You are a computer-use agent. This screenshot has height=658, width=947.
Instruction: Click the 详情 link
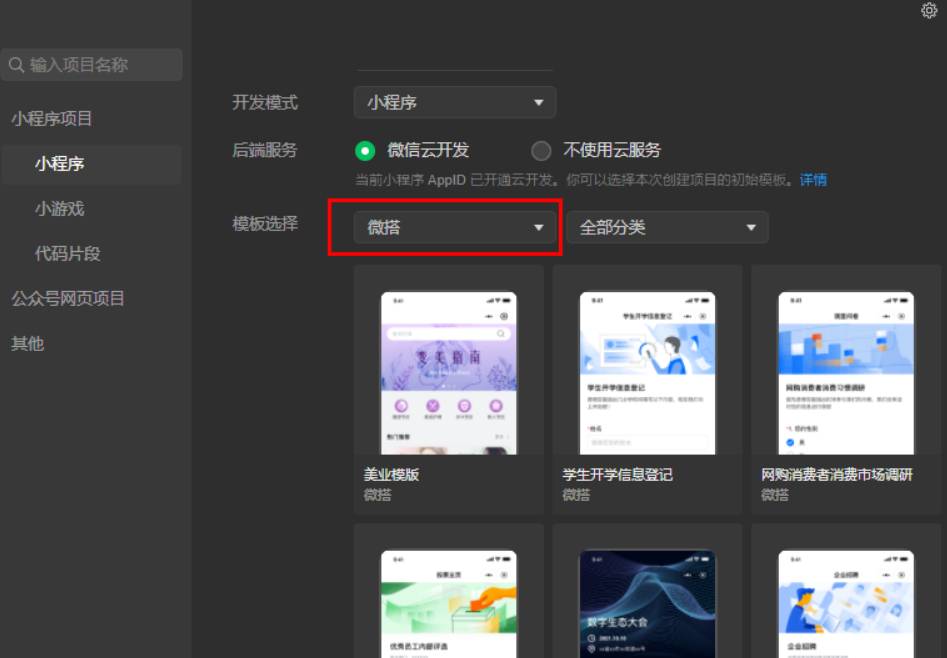pyautogui.click(x=813, y=180)
